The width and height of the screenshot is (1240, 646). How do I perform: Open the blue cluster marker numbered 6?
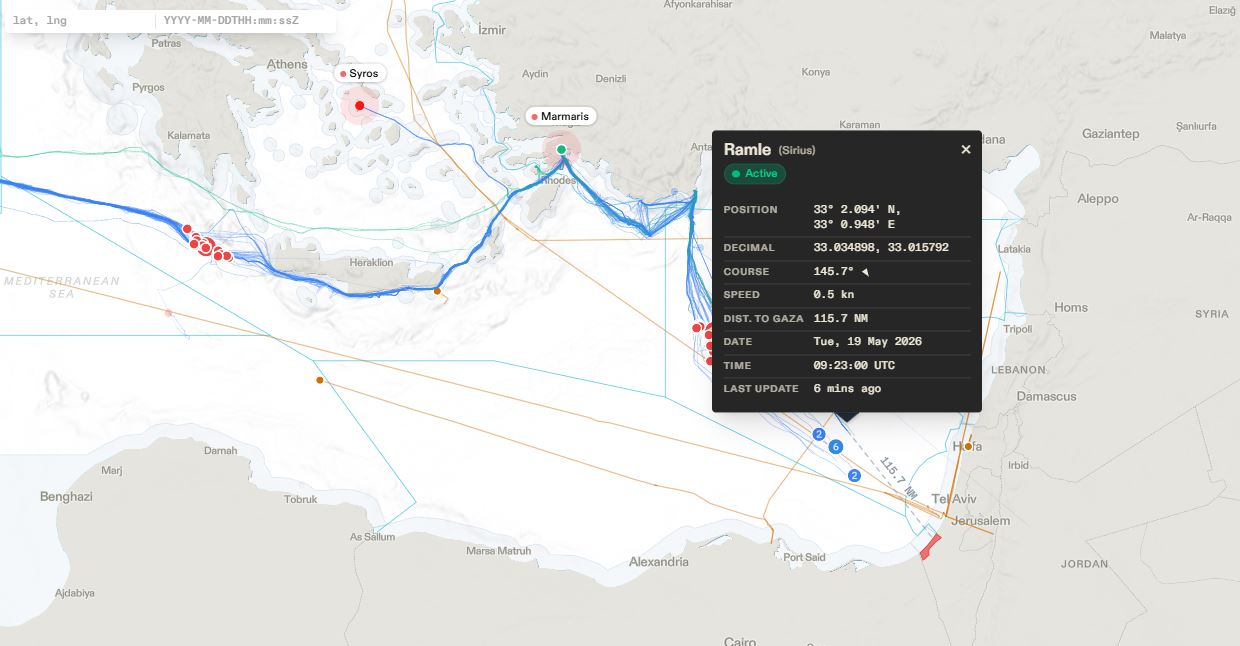[836, 446]
